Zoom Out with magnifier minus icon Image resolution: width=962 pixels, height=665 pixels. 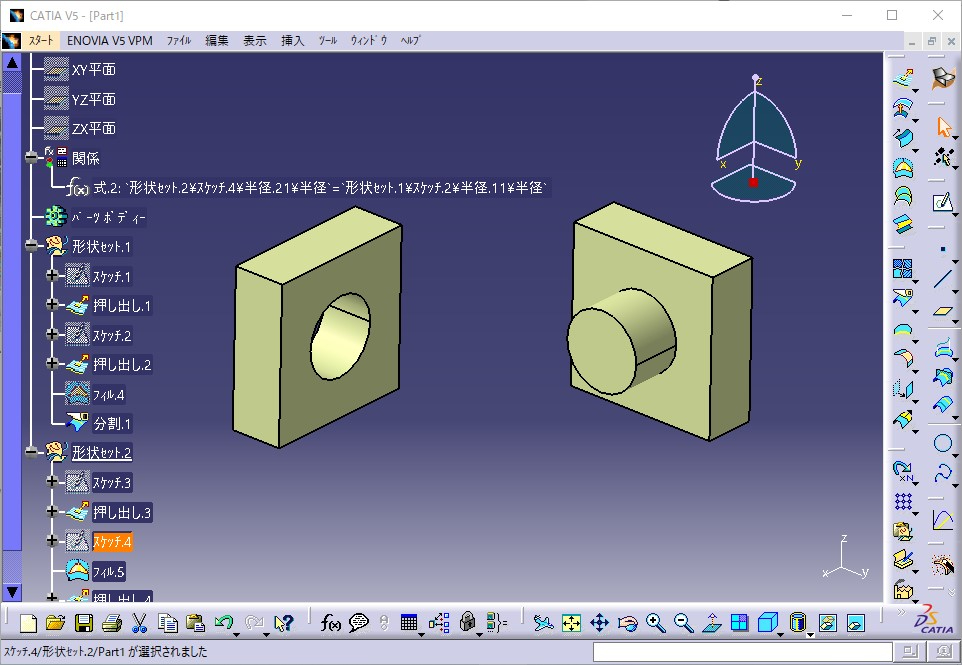click(x=683, y=623)
